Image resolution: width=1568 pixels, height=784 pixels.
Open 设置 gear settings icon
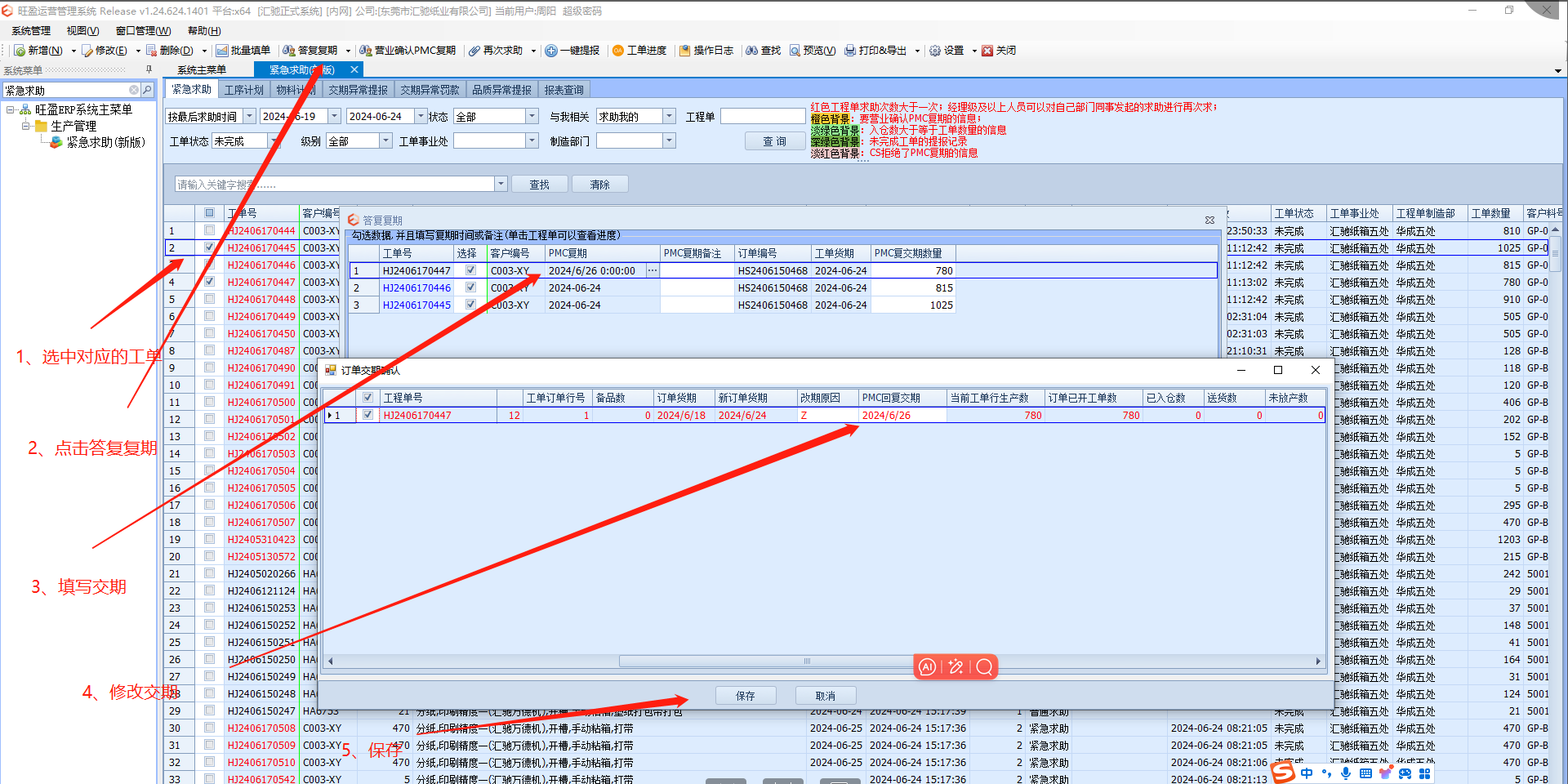tap(935, 51)
